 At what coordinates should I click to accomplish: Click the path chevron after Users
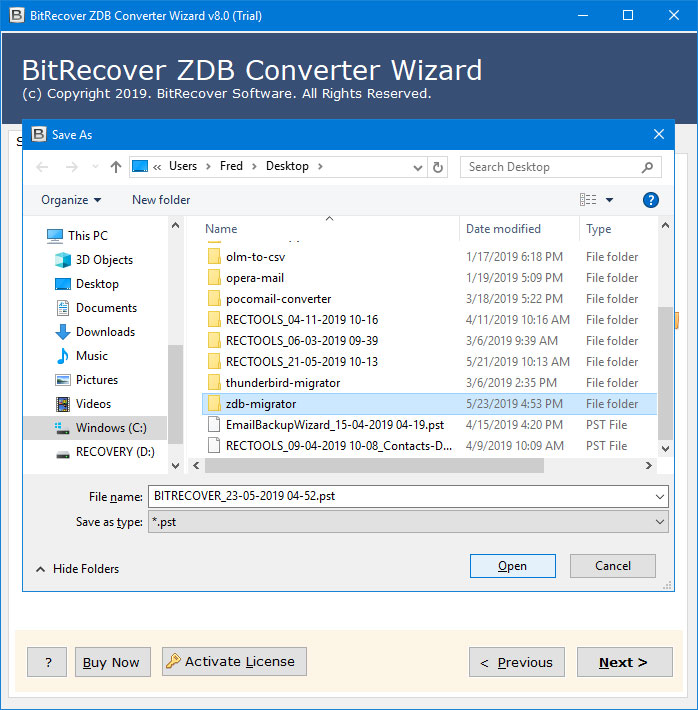208,167
